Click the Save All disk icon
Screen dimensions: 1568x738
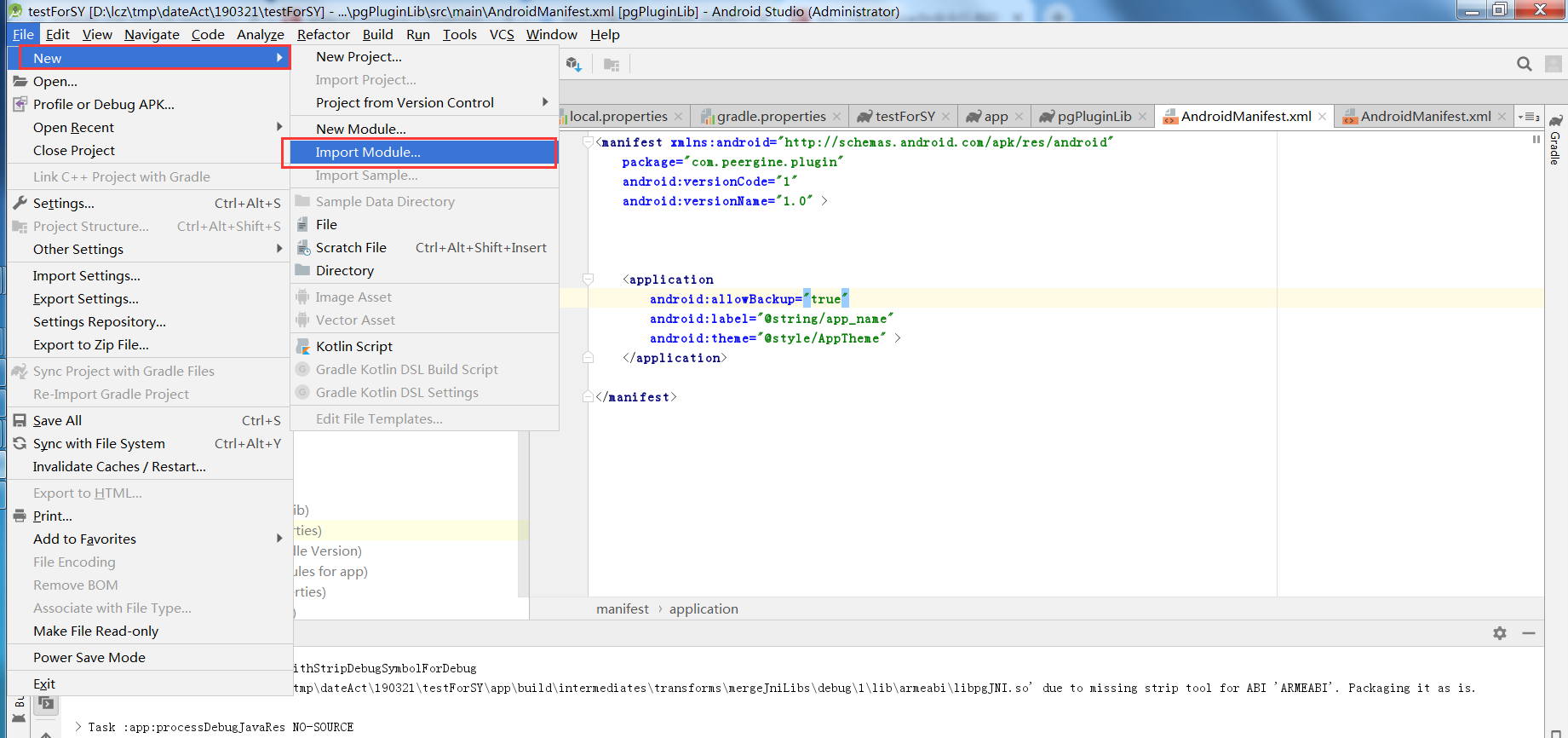pos(20,420)
